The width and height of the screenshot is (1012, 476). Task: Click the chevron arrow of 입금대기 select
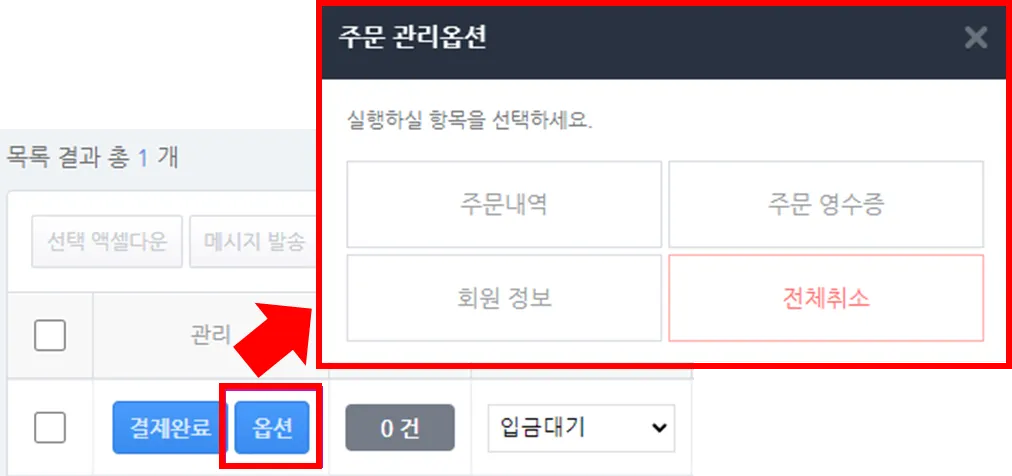pyautogui.click(x=659, y=428)
